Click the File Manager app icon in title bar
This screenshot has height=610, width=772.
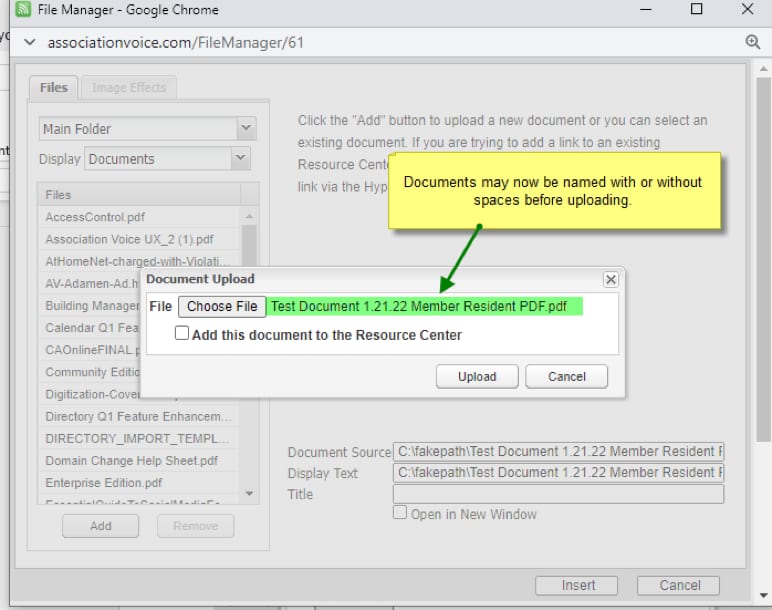pyautogui.click(x=23, y=9)
